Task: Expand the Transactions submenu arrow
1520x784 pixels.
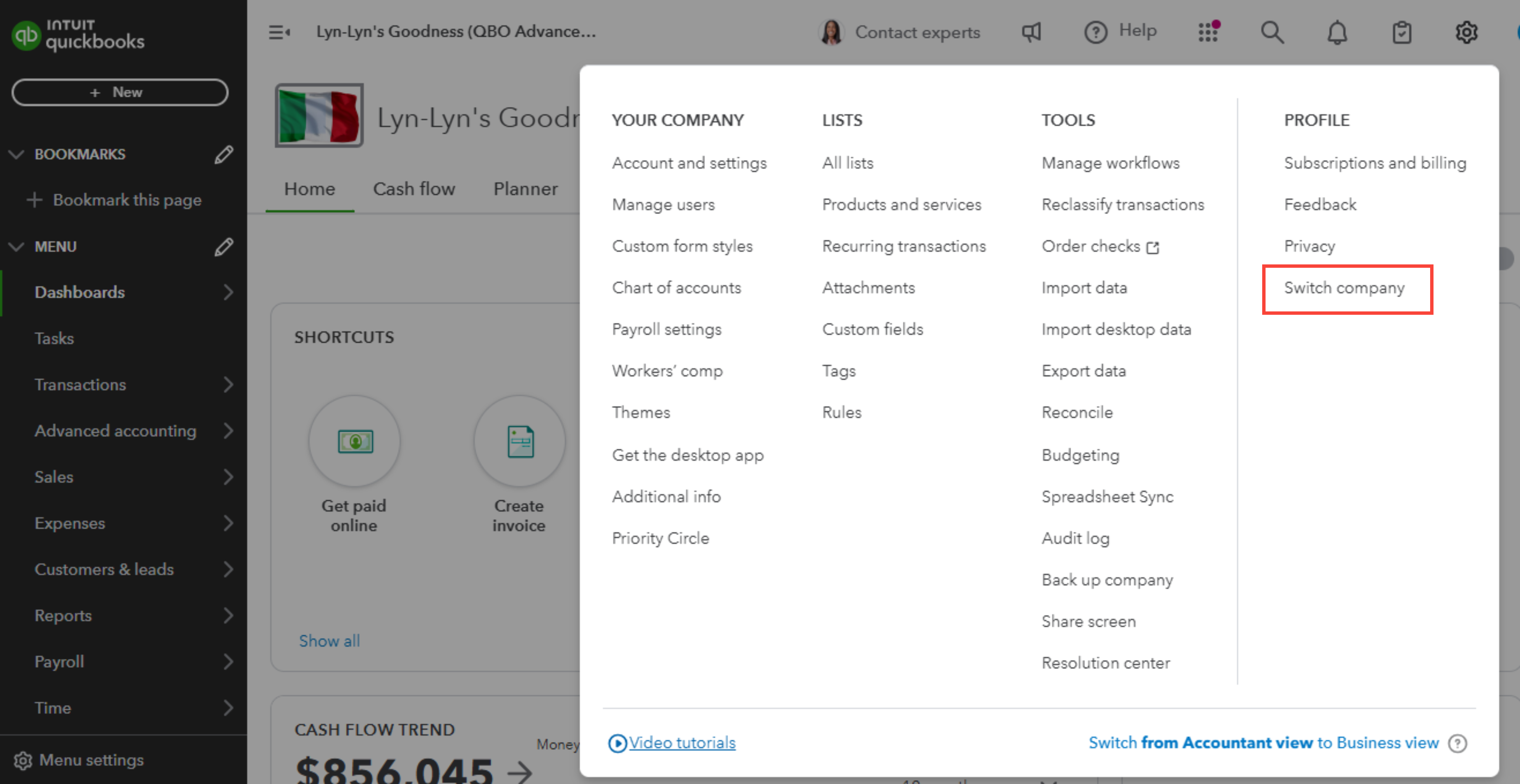Action: (229, 384)
